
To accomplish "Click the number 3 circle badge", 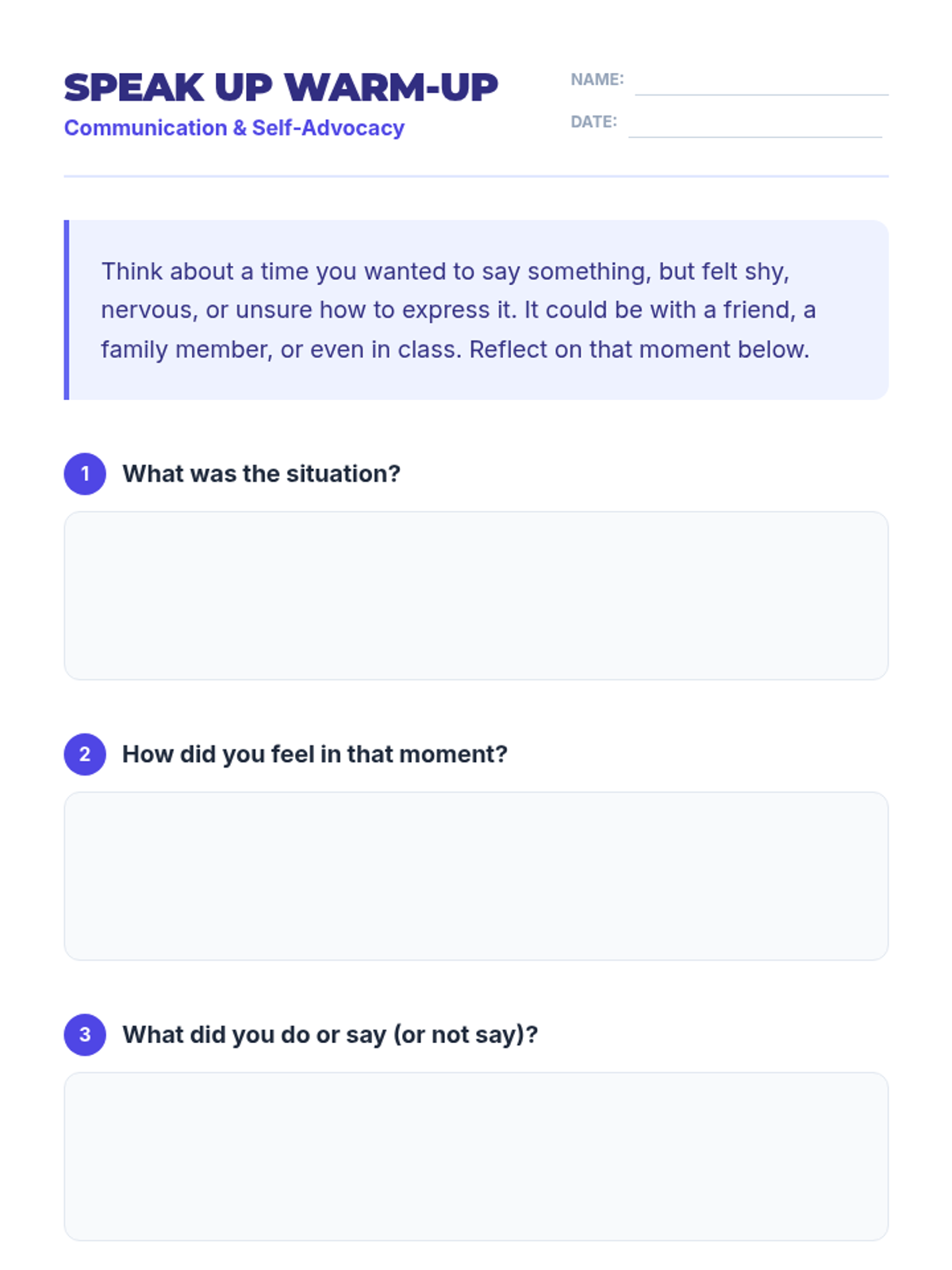I will (x=85, y=1034).
